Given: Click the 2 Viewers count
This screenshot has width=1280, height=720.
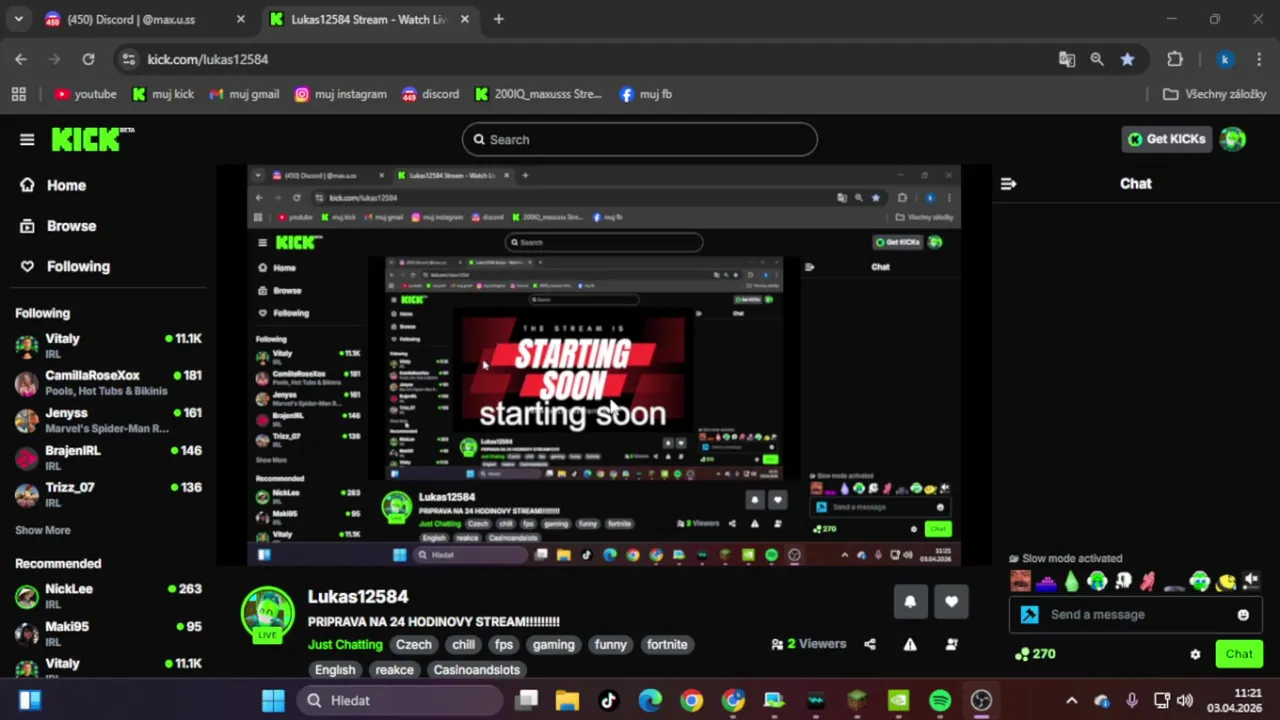Looking at the screenshot, I should (809, 644).
